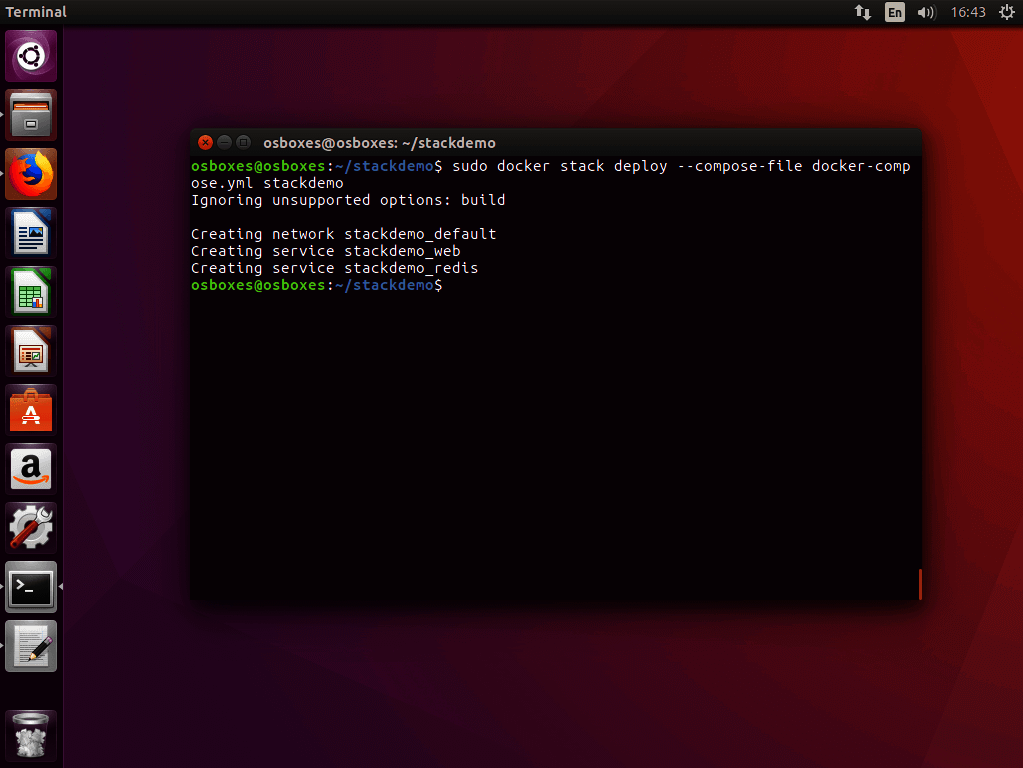
Task: Open LibreOffice Writer from launcher
Action: [31, 233]
